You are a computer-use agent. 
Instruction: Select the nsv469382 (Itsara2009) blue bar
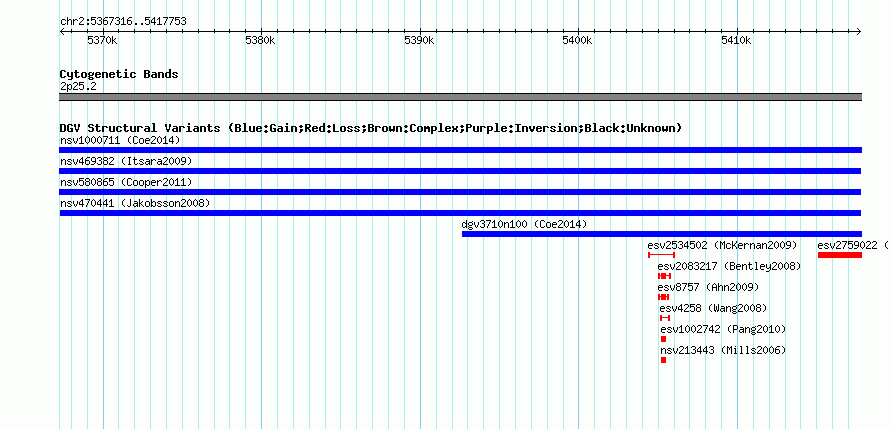pos(460,171)
